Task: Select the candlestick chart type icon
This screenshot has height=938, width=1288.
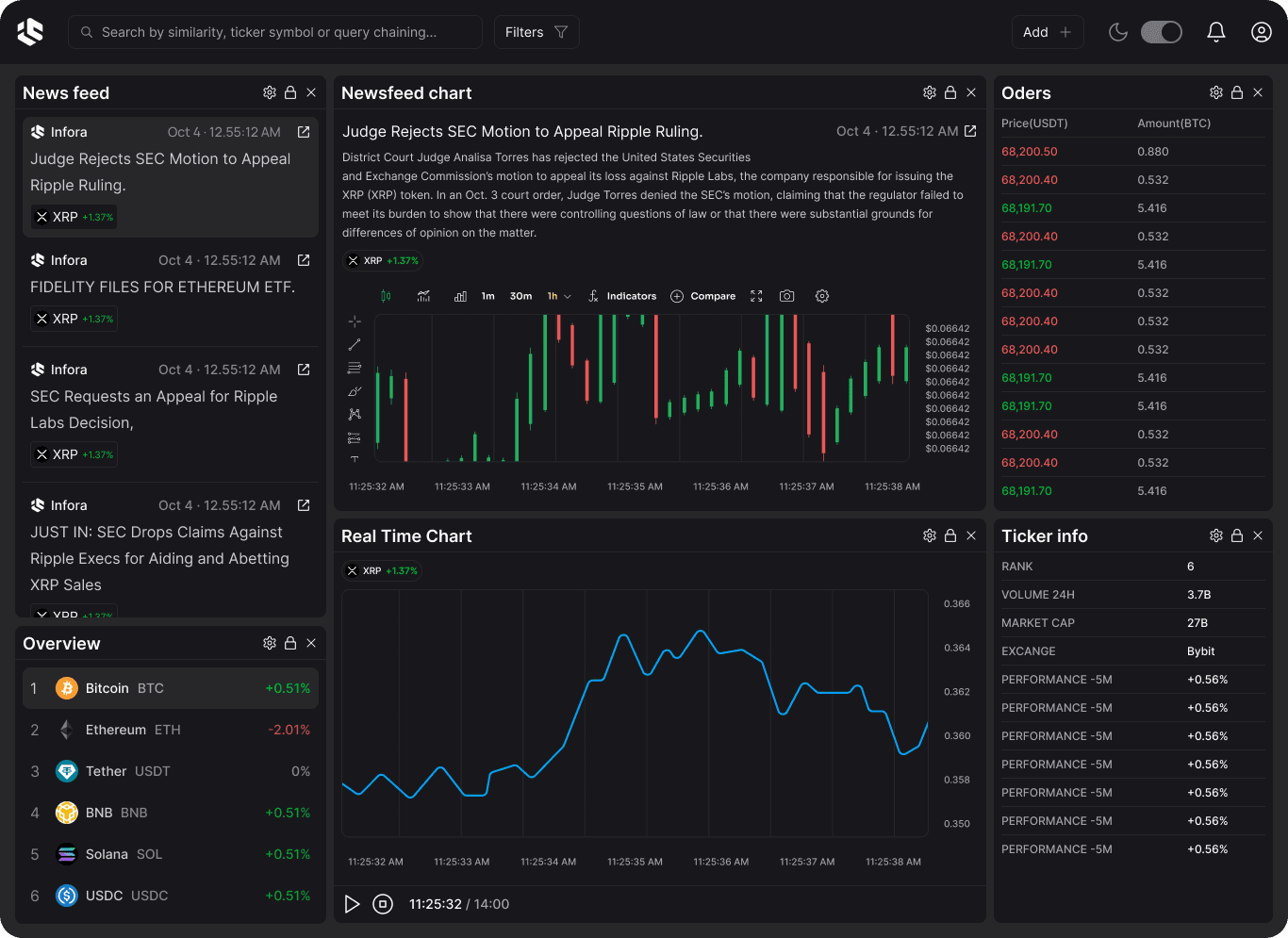Action: tap(386, 296)
